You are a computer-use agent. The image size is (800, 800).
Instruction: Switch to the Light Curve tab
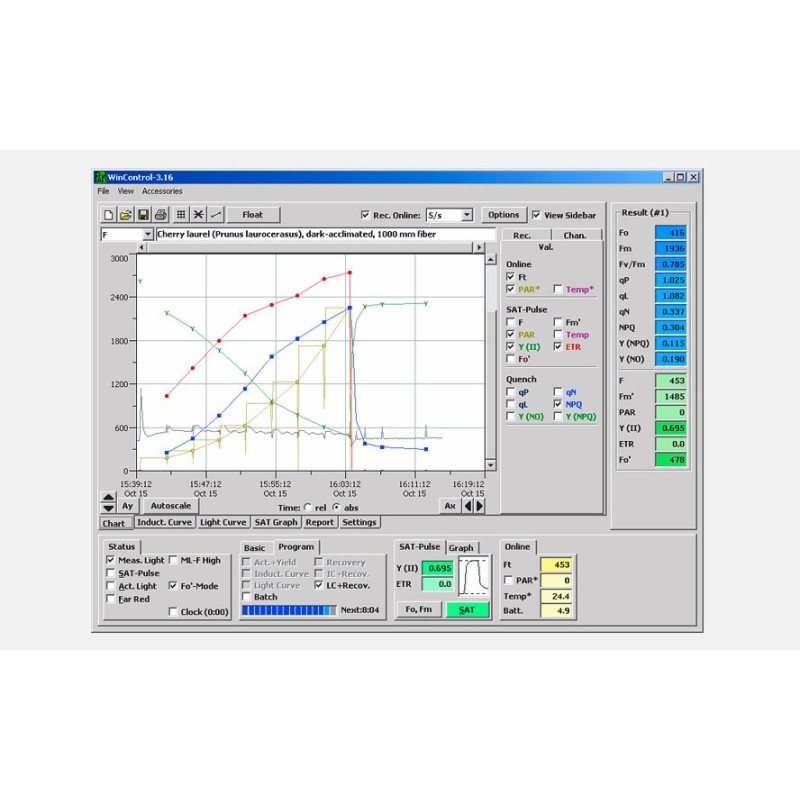(x=222, y=523)
